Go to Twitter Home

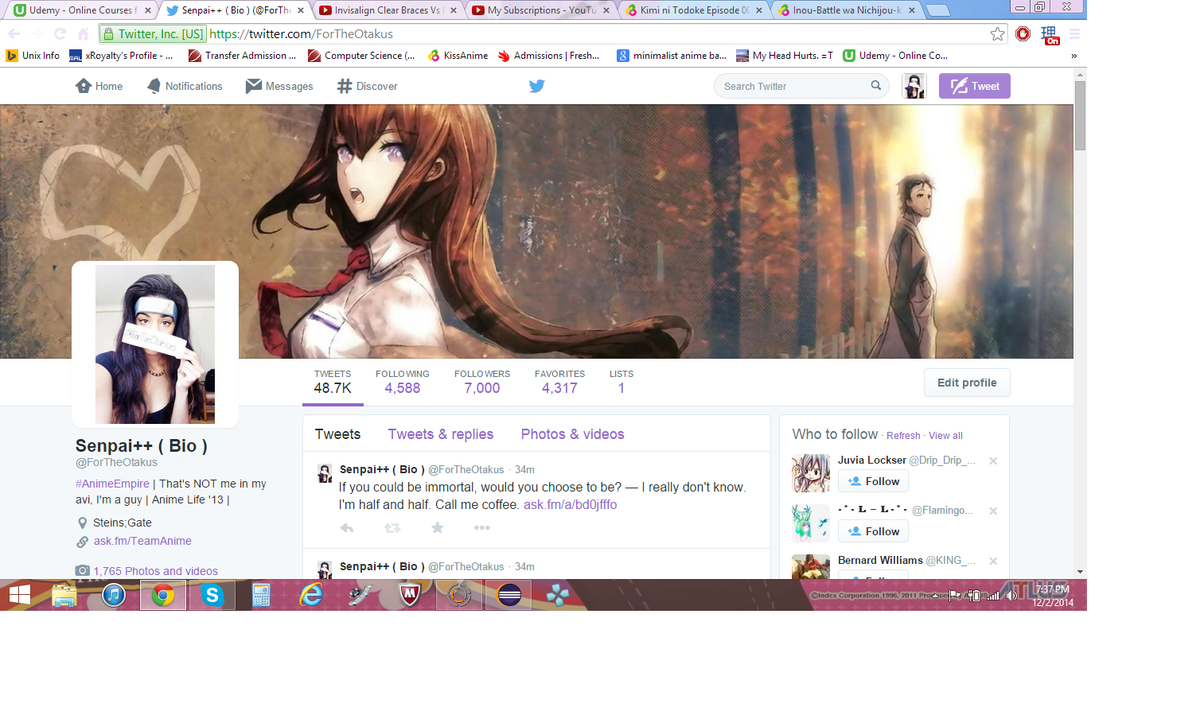(x=99, y=86)
